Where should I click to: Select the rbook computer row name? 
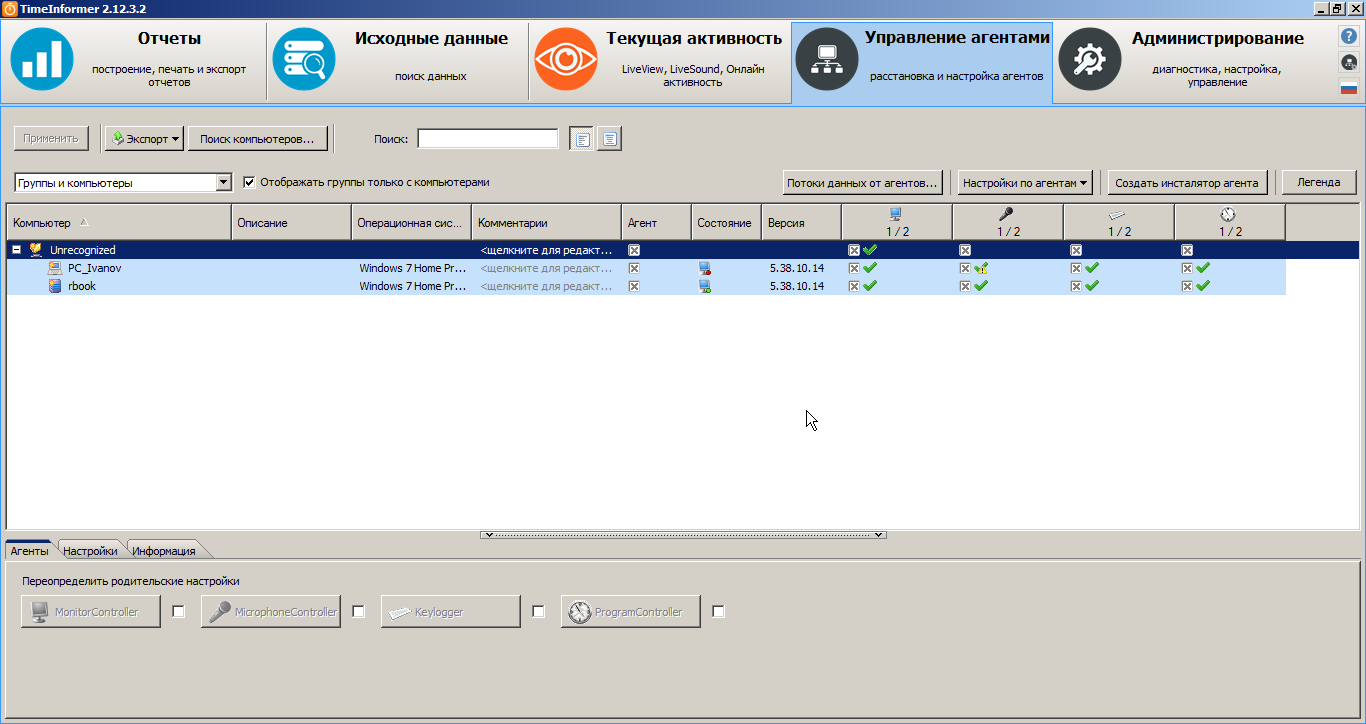point(82,286)
